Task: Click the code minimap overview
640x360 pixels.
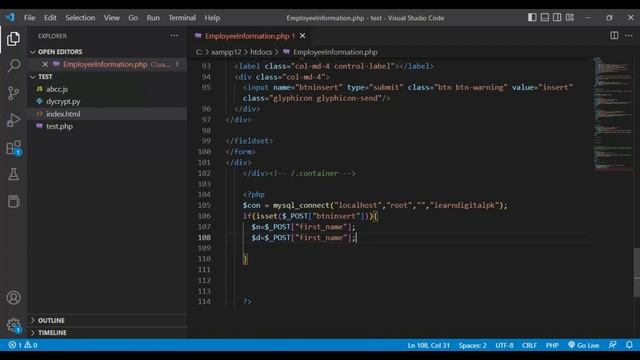Action: 612,114
